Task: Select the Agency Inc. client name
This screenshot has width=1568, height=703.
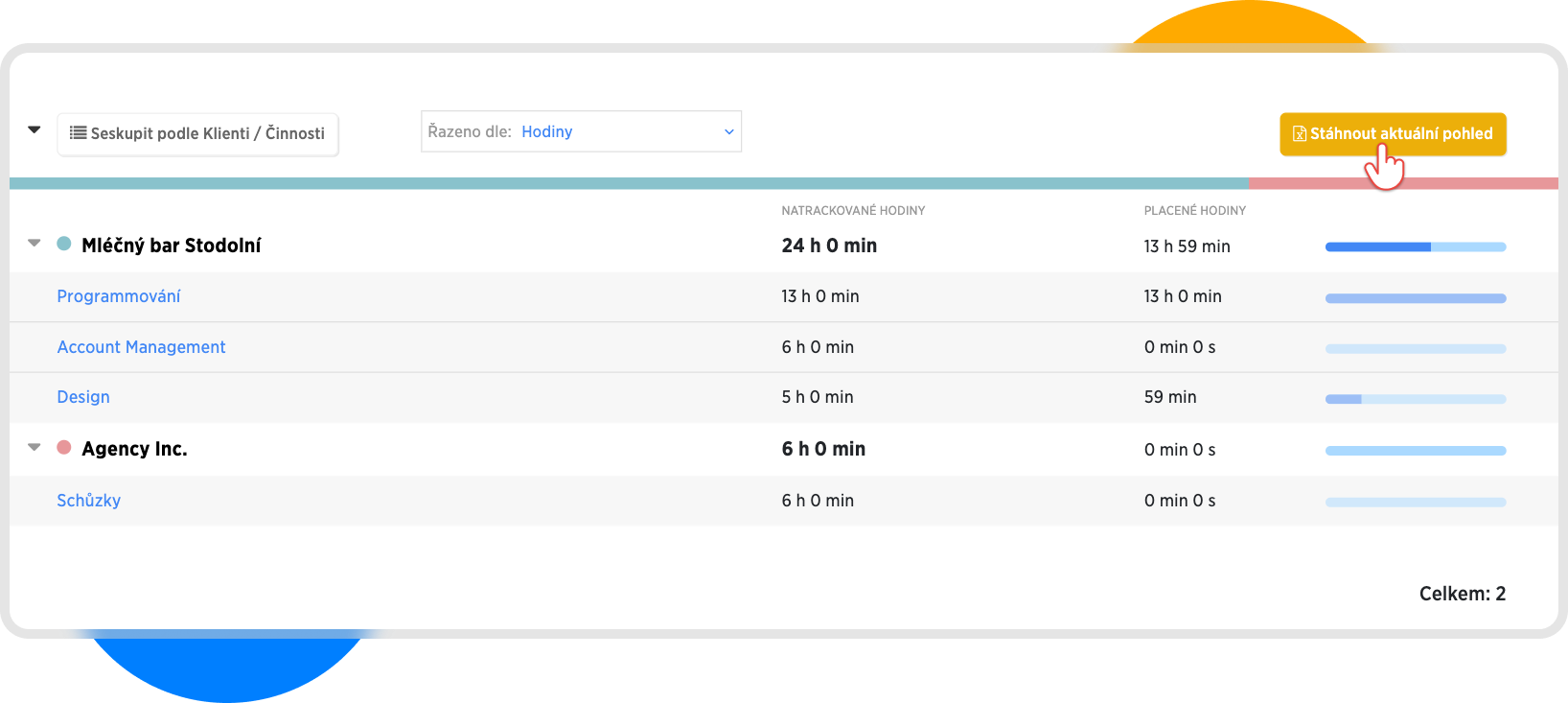Action: point(134,449)
